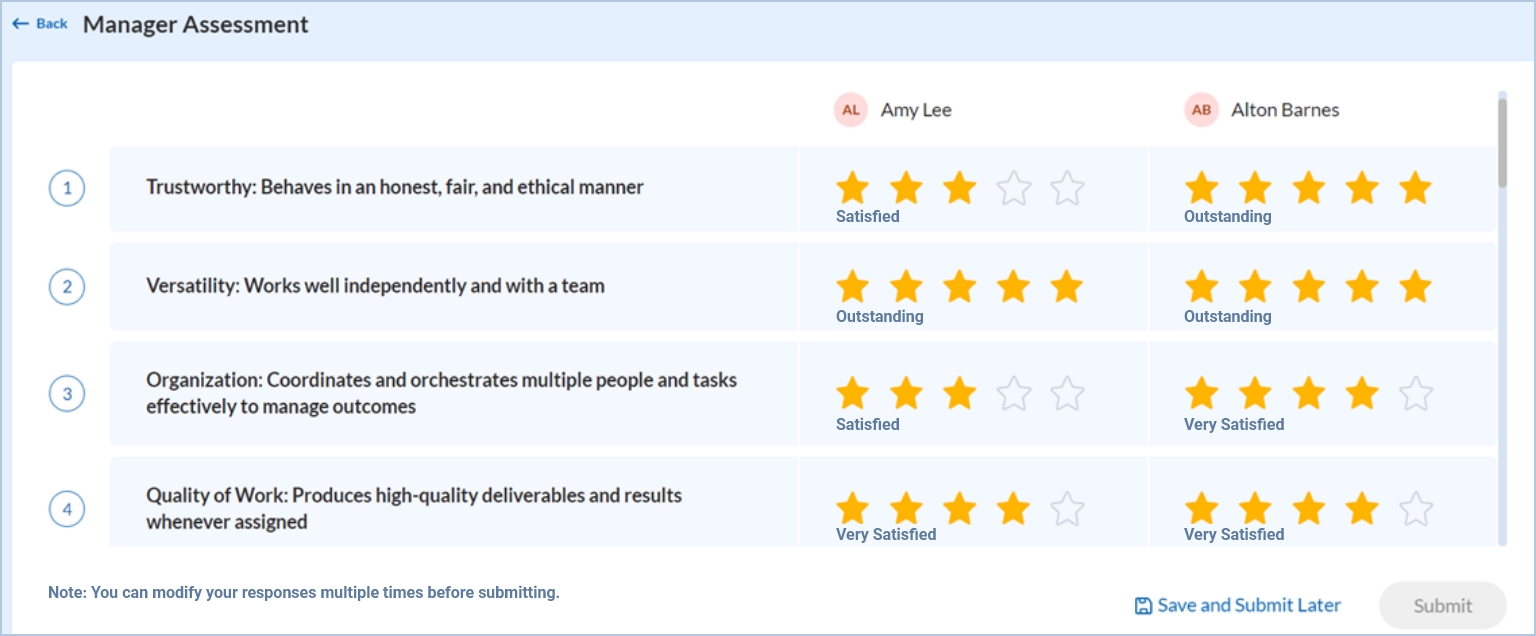Viewport: 1536px width, 636px height.
Task: Click Save and Submit Later link
Action: click(x=1249, y=605)
